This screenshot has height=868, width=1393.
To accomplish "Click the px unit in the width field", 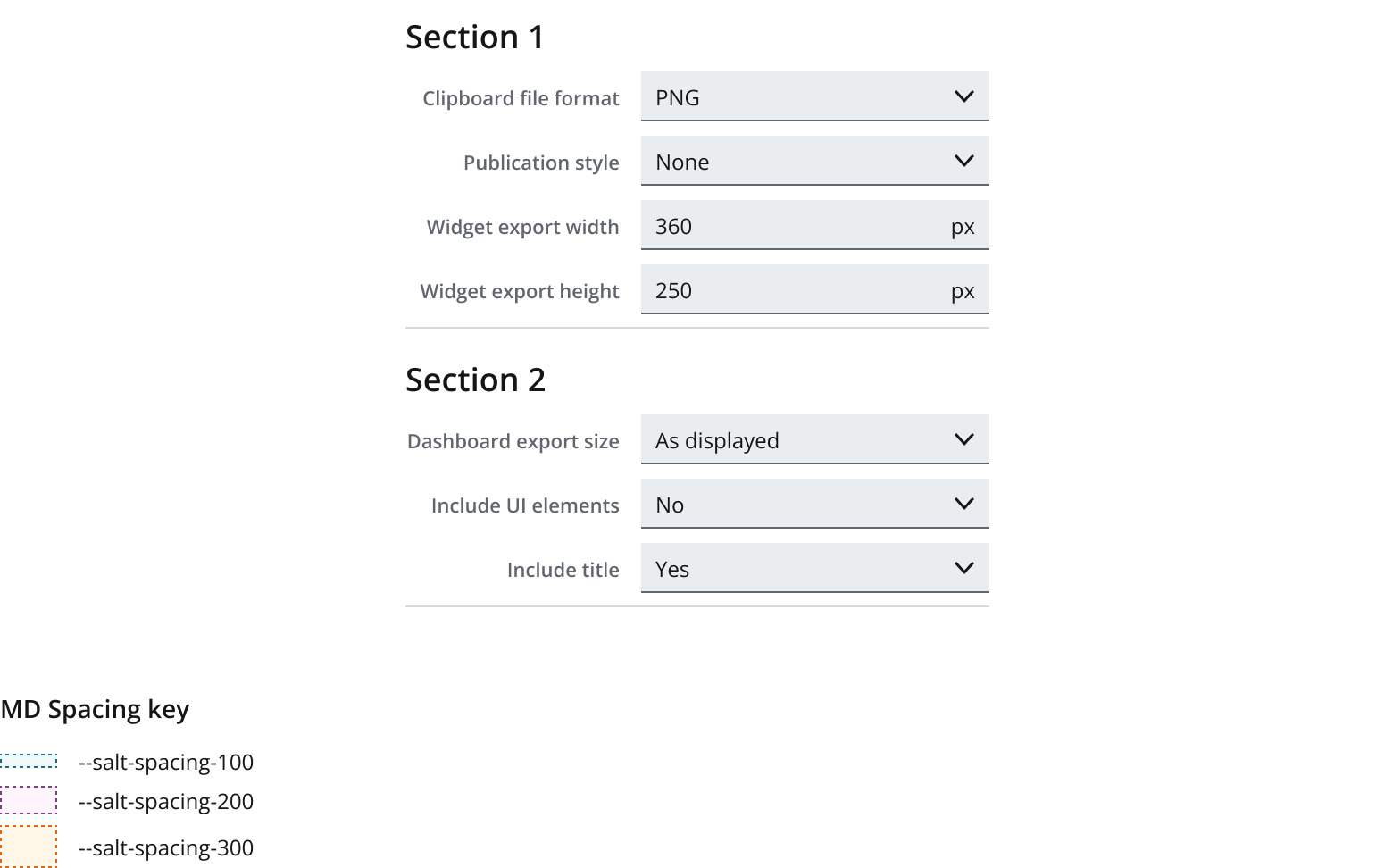I will click(963, 227).
